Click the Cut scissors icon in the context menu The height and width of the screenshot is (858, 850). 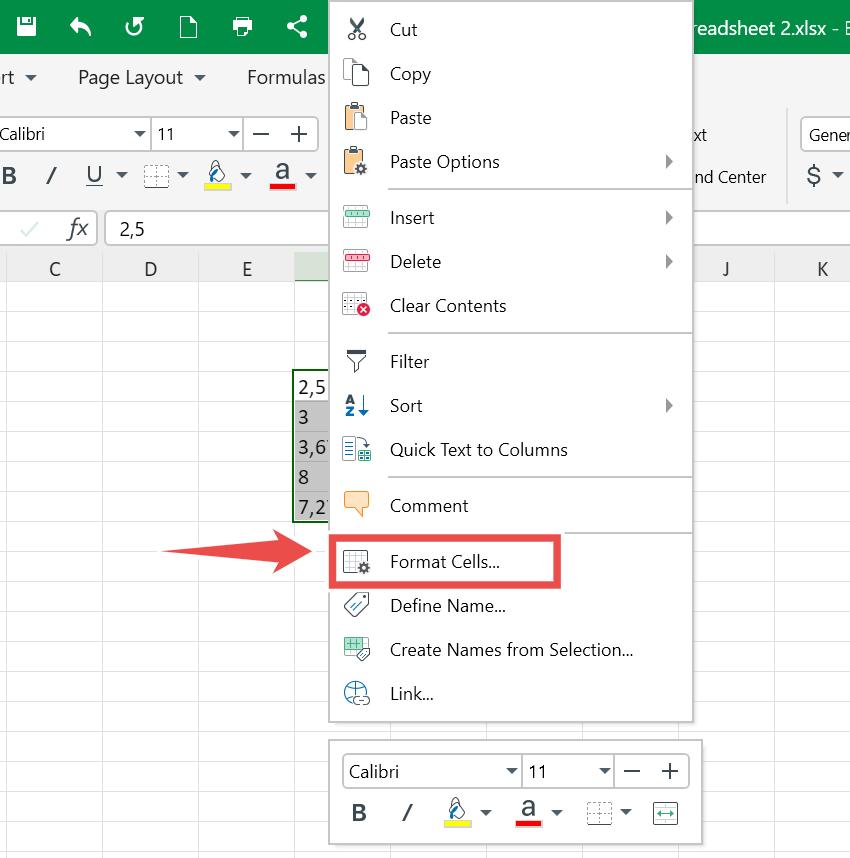pos(356,30)
